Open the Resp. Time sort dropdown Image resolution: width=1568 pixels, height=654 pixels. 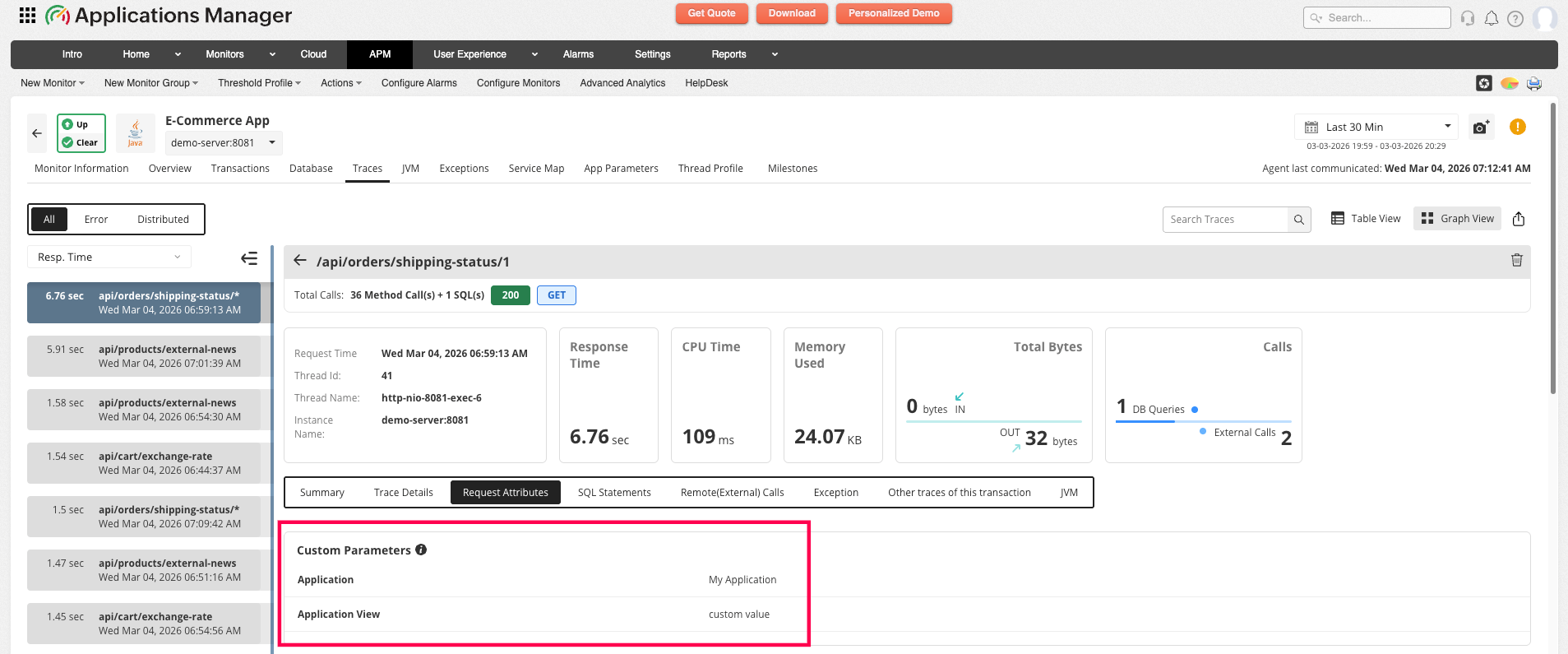tap(109, 257)
